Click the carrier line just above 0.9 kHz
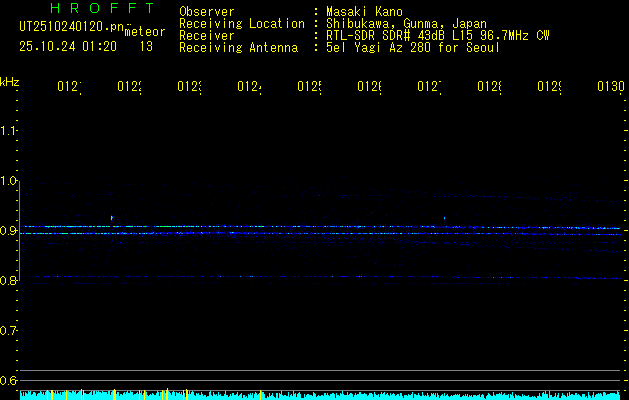 (320, 227)
